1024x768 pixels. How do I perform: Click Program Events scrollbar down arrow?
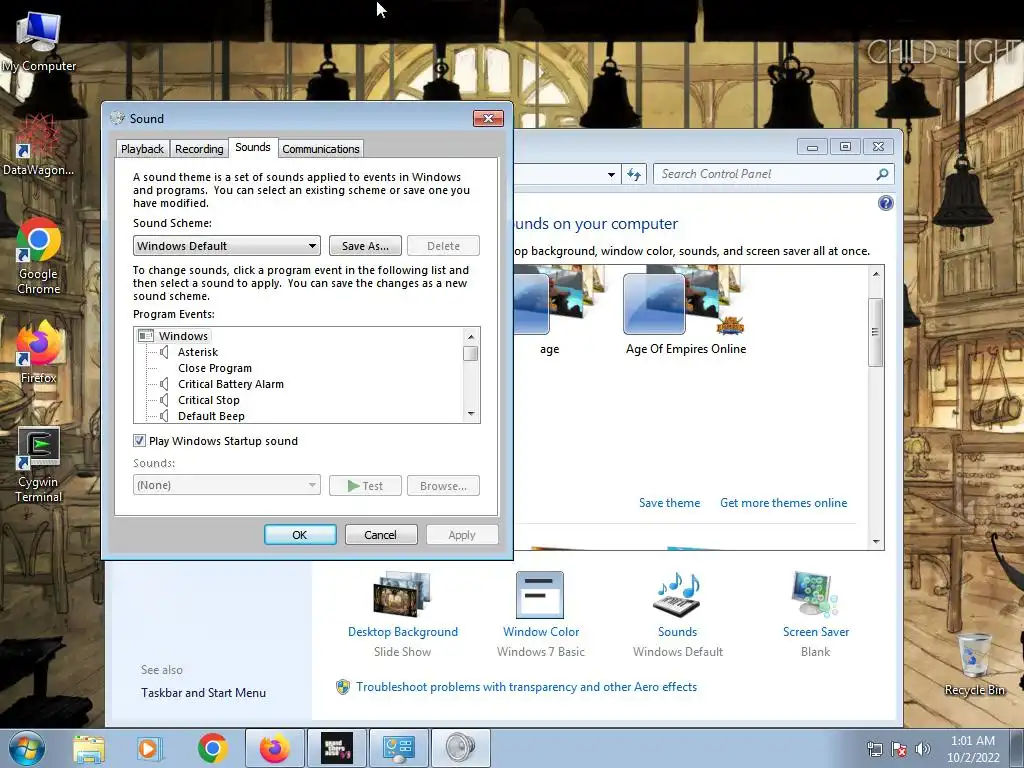pos(471,414)
